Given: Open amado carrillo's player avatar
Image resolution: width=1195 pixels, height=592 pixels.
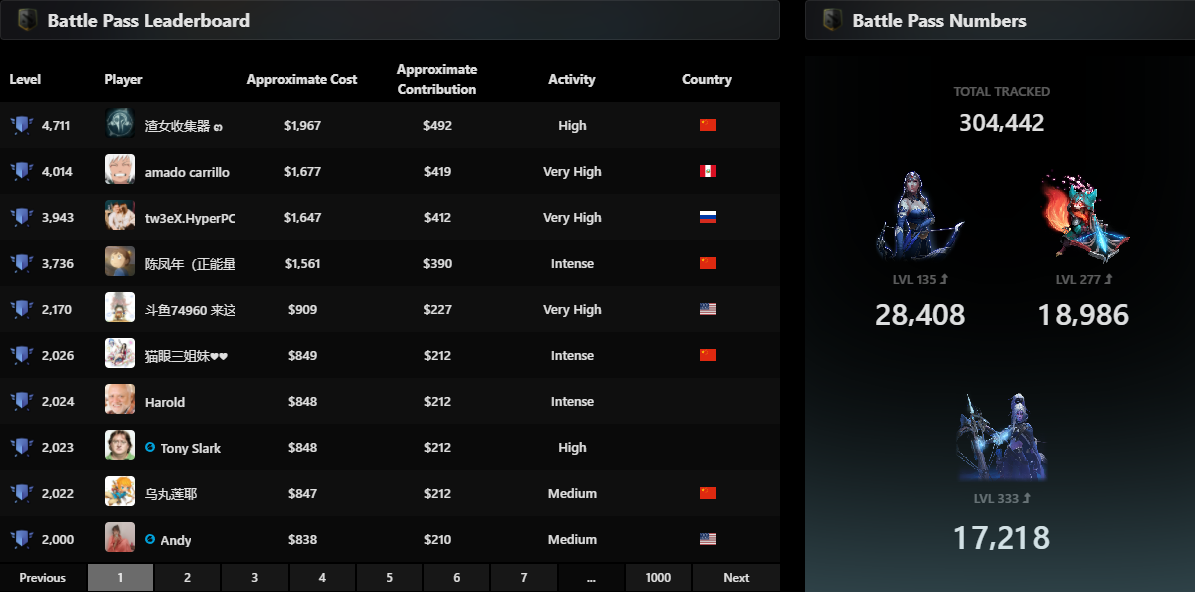Looking at the screenshot, I should [120, 170].
